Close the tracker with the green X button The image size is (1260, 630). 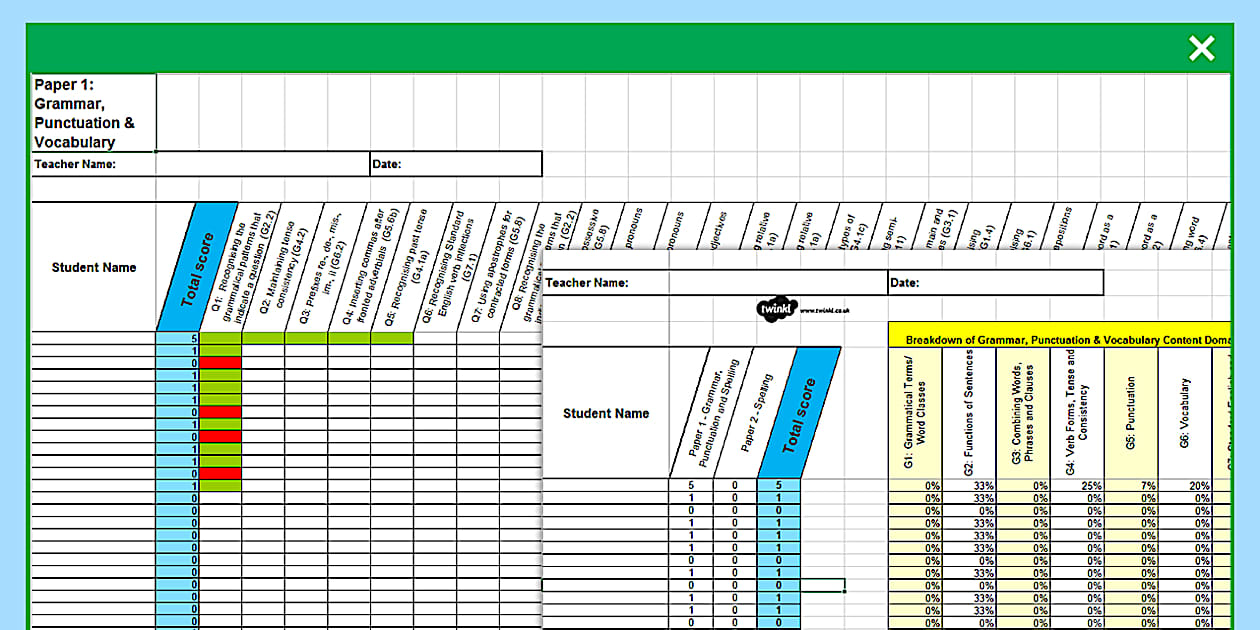tap(1200, 48)
